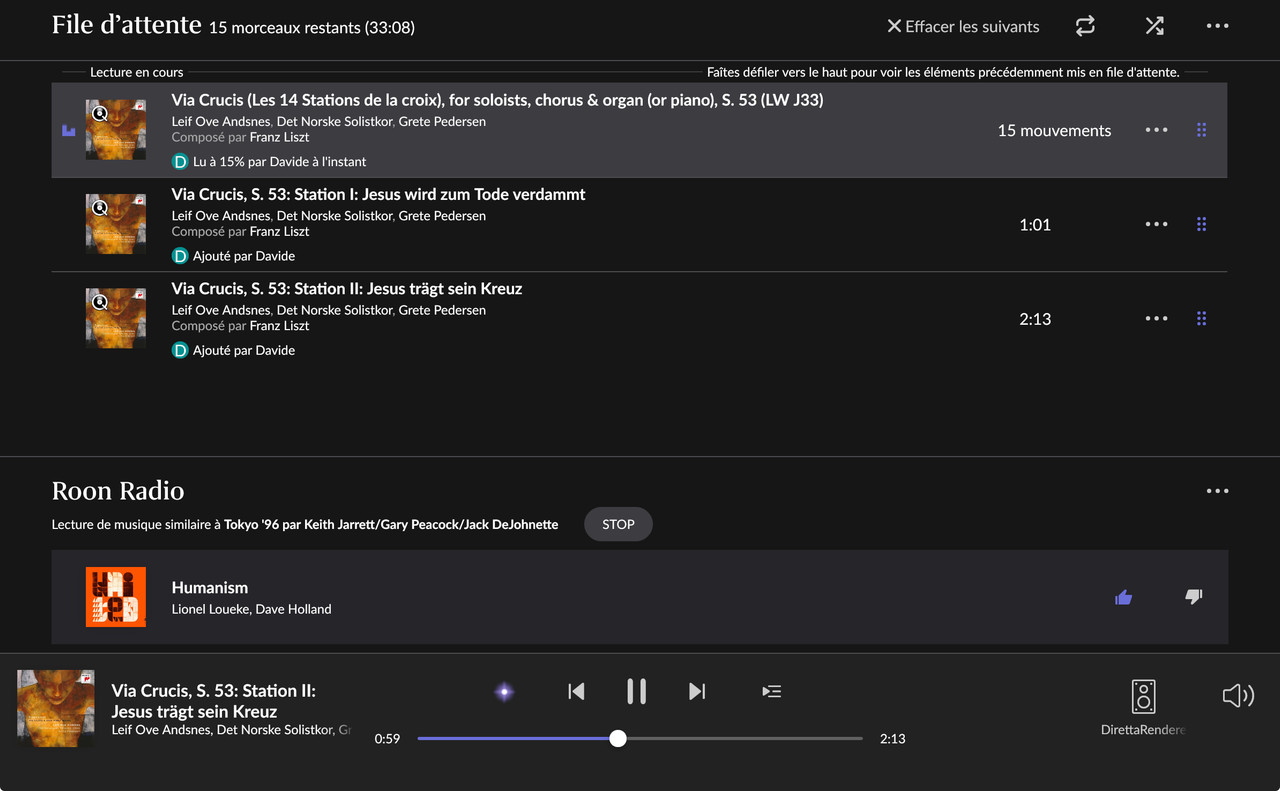Open Leif Ove Andsnes link in first row
Viewport: 1280px width, 791px height.
(221, 121)
